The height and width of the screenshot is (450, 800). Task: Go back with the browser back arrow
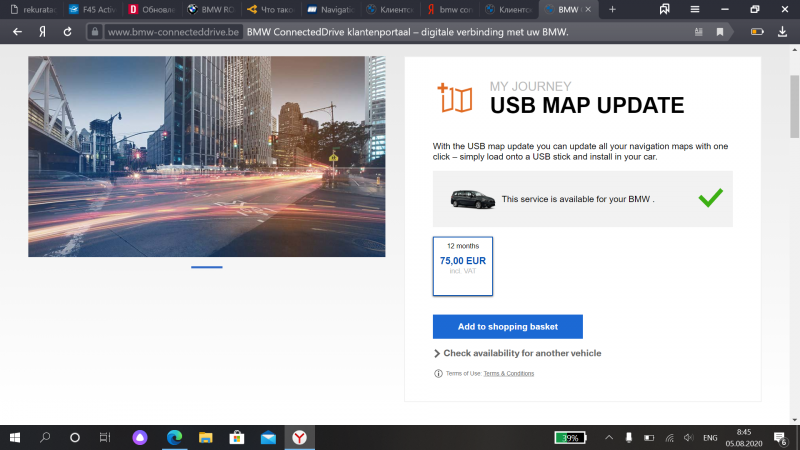pyautogui.click(x=17, y=32)
